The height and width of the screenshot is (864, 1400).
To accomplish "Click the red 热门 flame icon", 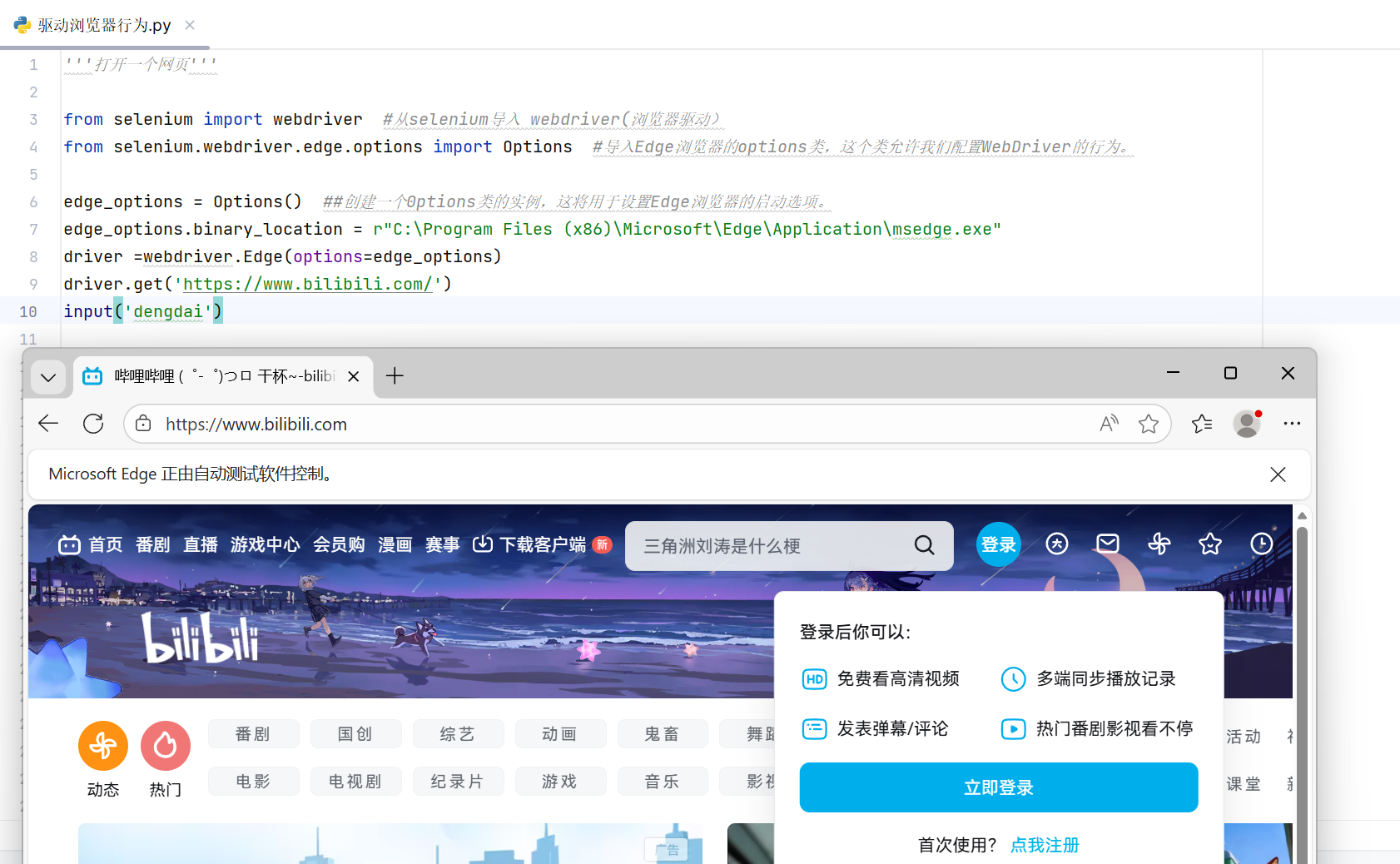I will (x=166, y=746).
